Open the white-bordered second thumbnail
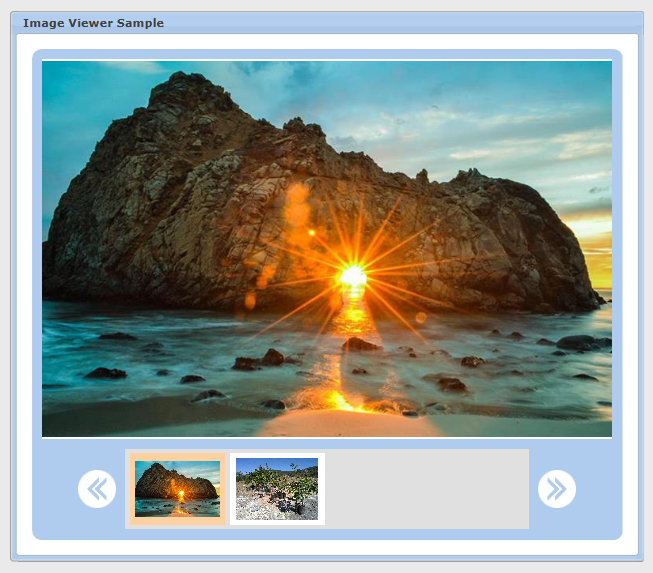653x573 pixels. pyautogui.click(x=277, y=489)
